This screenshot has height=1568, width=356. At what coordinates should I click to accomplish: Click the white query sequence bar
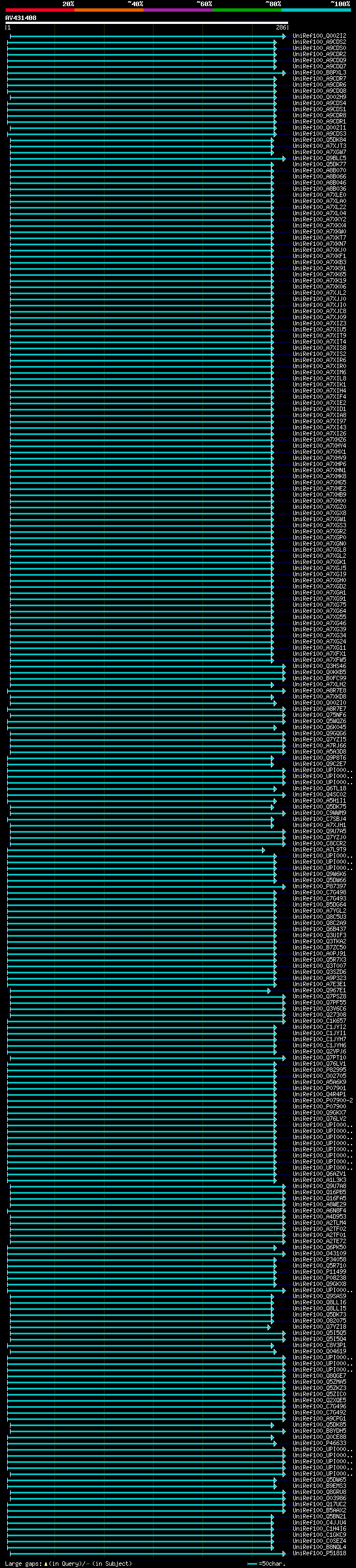click(x=147, y=23)
